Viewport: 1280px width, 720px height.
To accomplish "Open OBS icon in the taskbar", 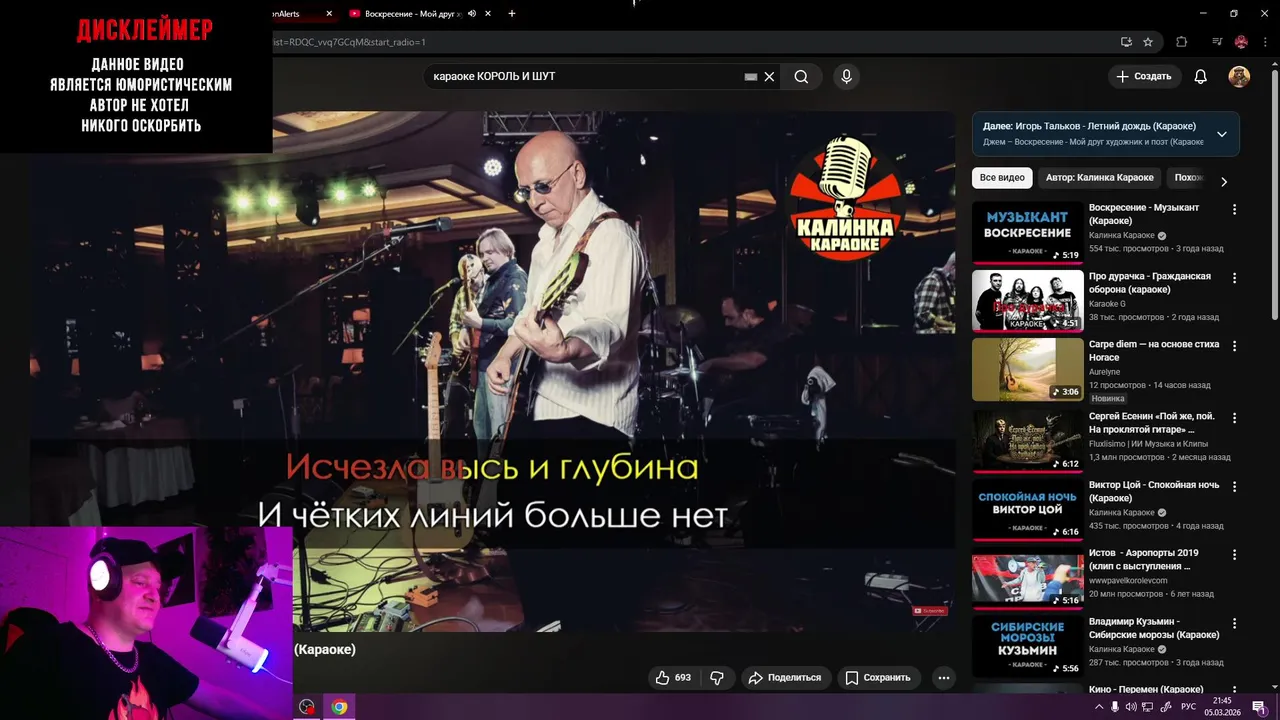I will (307, 707).
